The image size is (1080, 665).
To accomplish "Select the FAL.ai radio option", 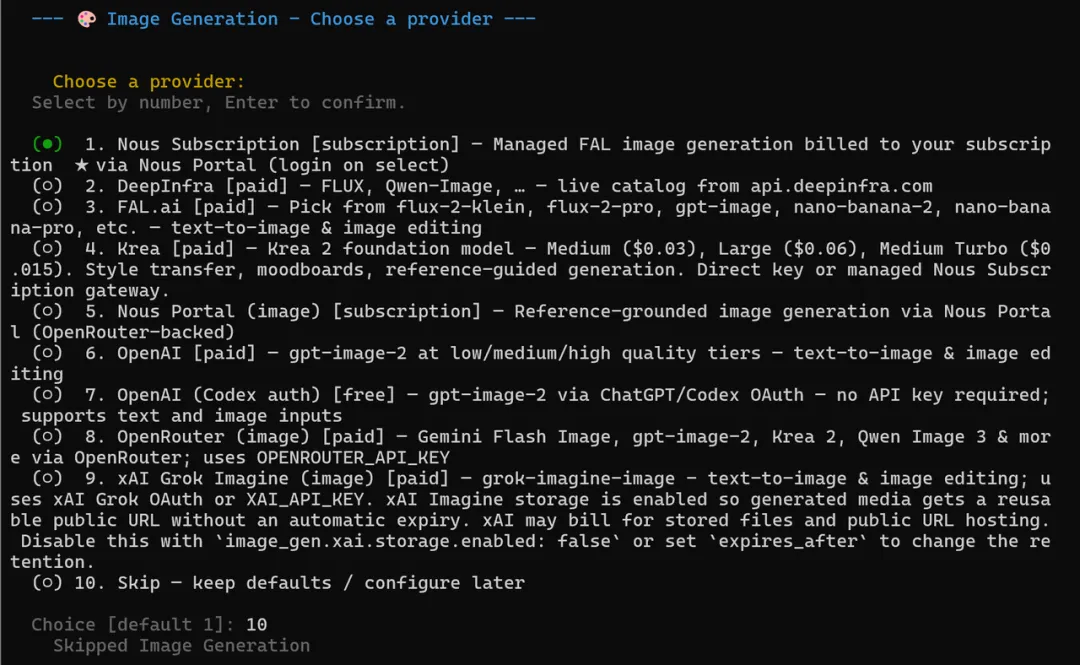I will point(47,207).
